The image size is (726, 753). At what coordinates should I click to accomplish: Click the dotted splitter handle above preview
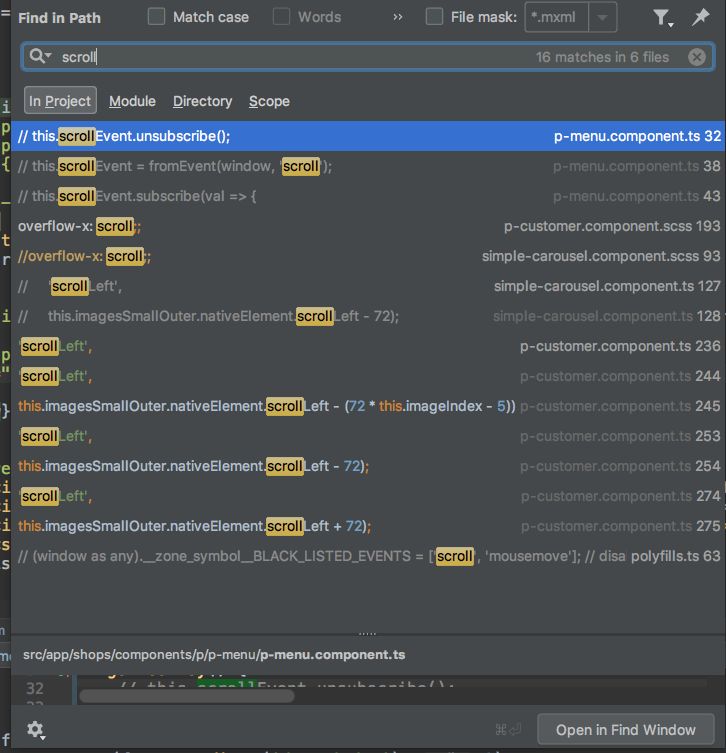[367, 634]
